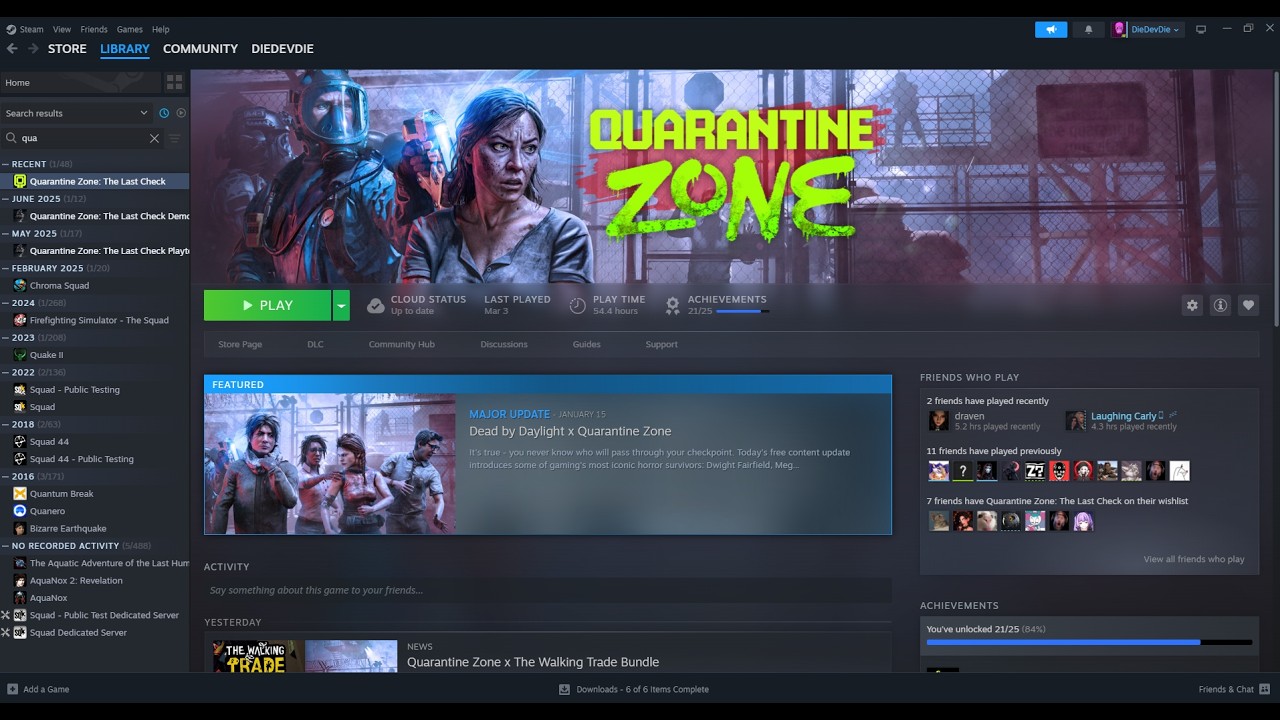Click the Play Time clock icon

tap(577, 305)
